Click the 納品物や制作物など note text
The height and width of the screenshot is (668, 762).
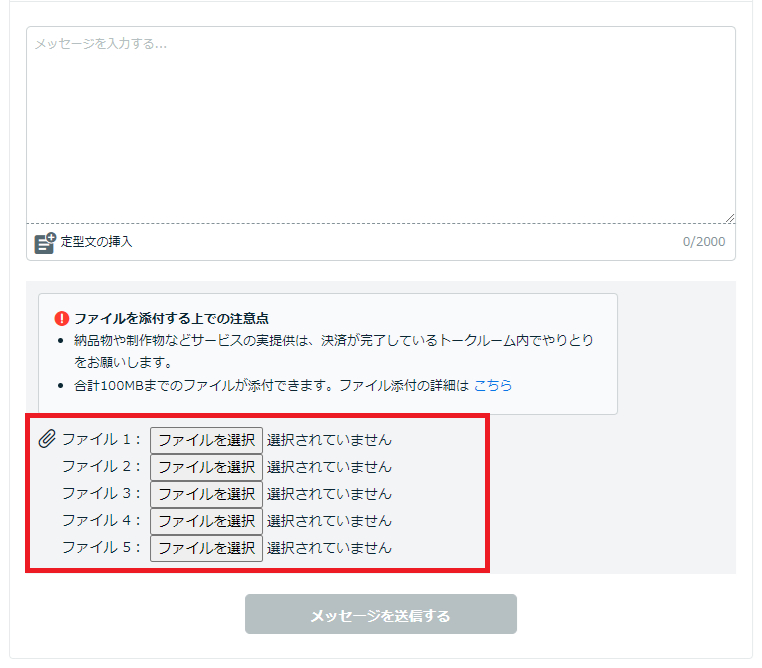[x=334, y=351]
